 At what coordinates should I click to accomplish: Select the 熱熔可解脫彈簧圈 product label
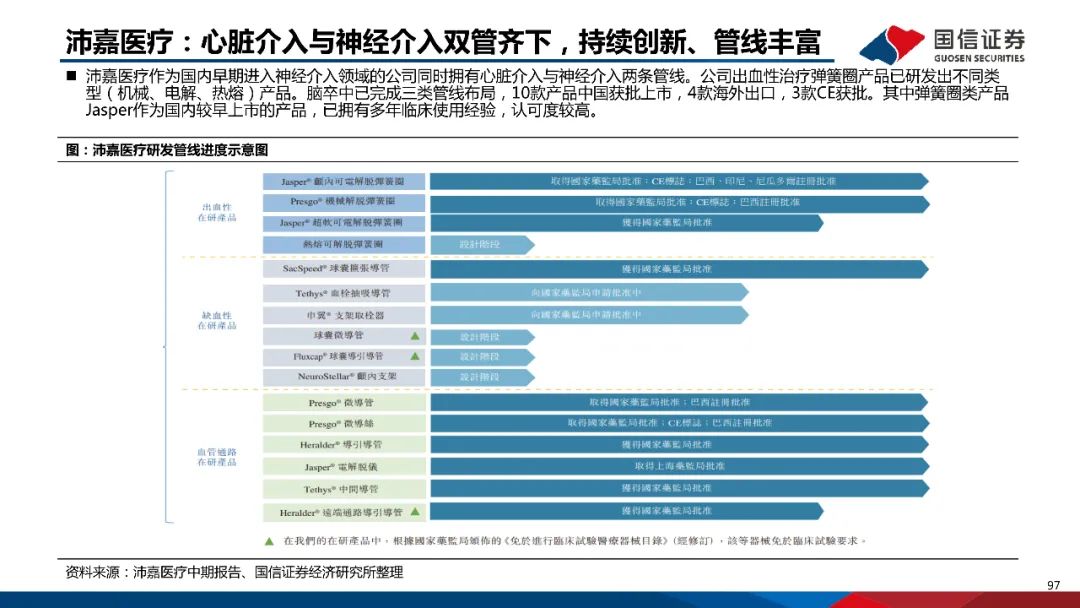click(344, 244)
